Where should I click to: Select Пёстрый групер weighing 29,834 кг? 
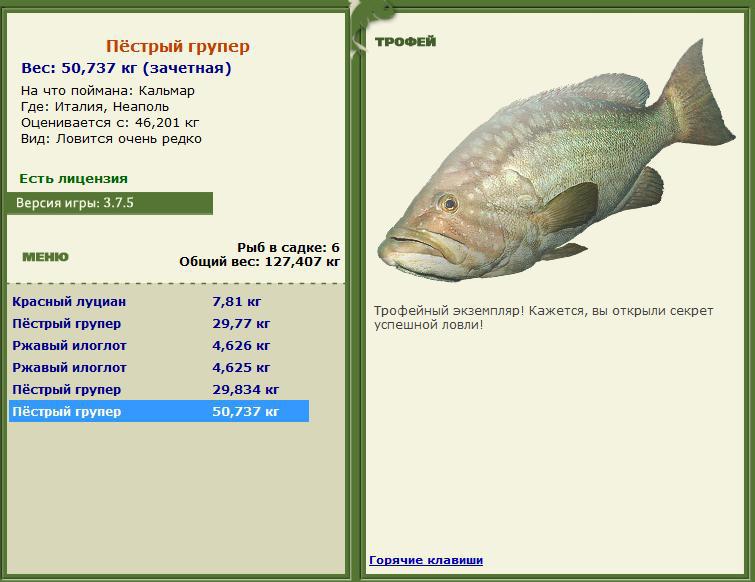(159, 389)
